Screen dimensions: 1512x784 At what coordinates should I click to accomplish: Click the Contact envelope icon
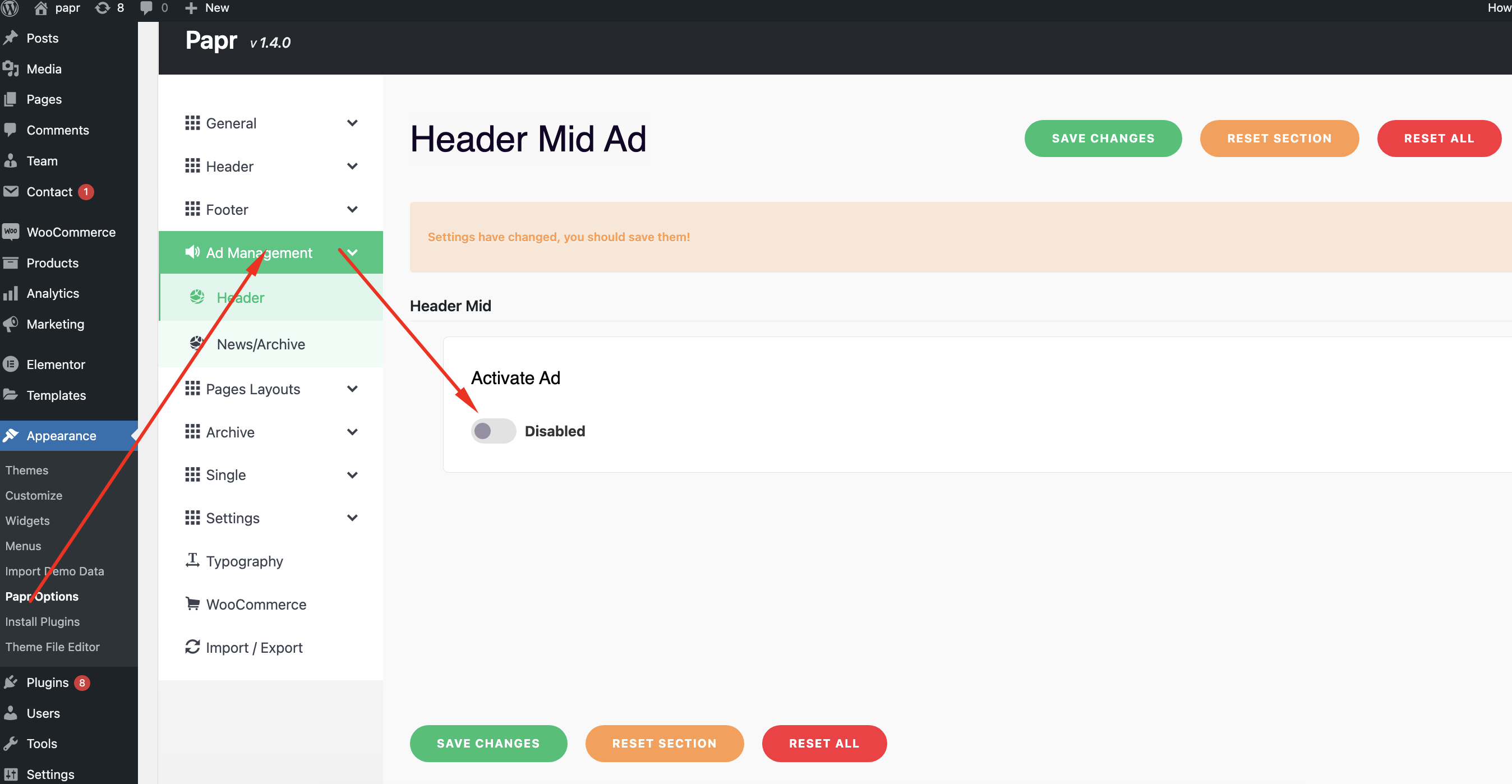[11, 191]
